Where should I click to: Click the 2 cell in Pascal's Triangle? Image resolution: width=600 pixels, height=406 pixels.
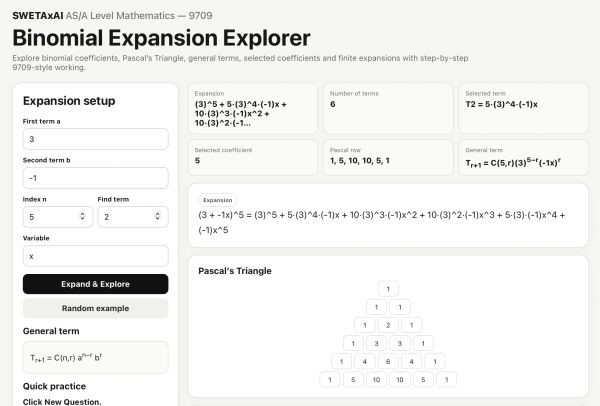[388, 325]
